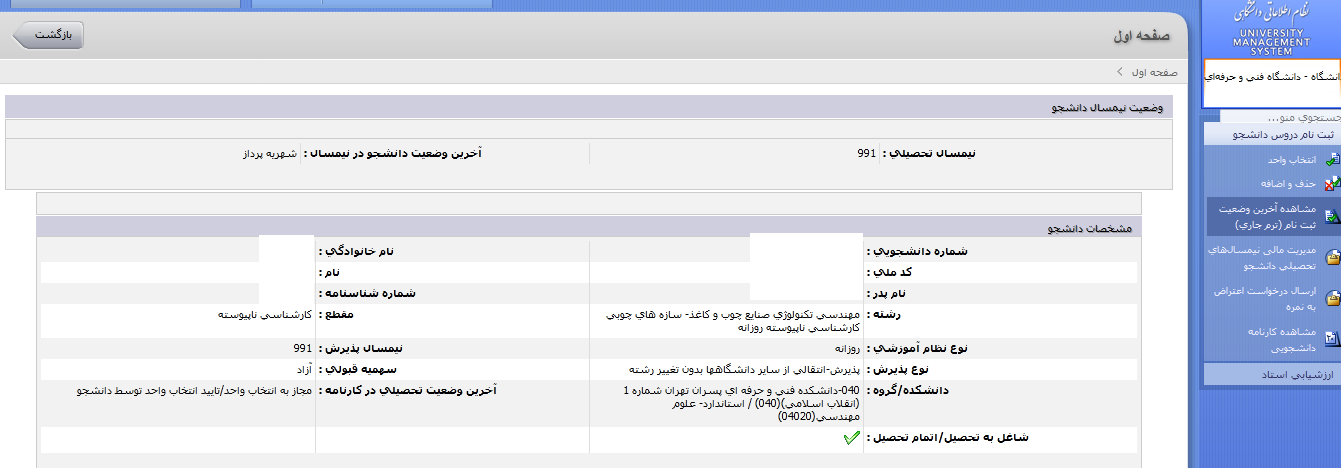
Task: Click the شهریه پرداز status value
Action: coord(271,154)
